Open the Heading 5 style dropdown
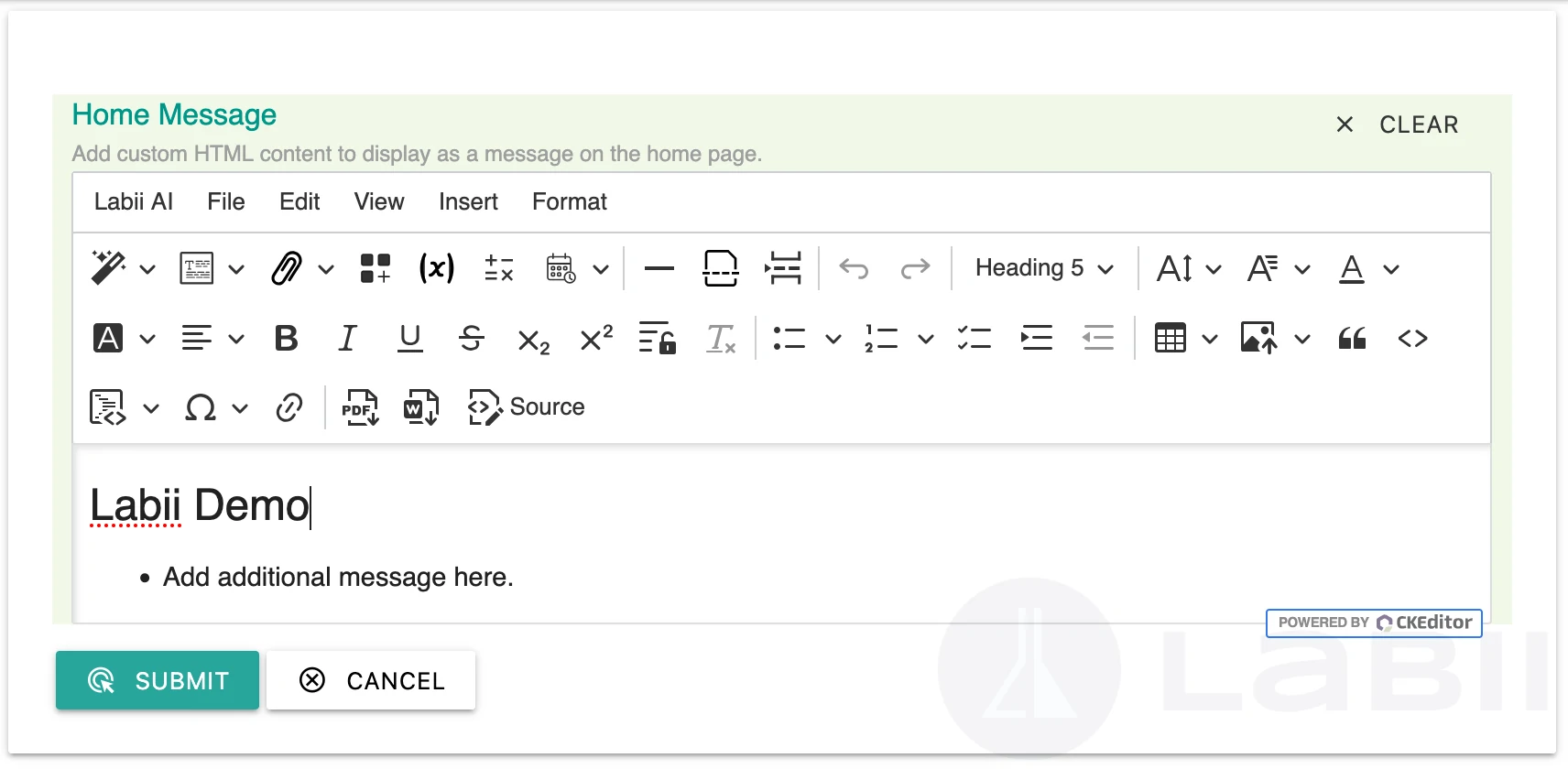This screenshot has height=769, width=1568. [1044, 268]
